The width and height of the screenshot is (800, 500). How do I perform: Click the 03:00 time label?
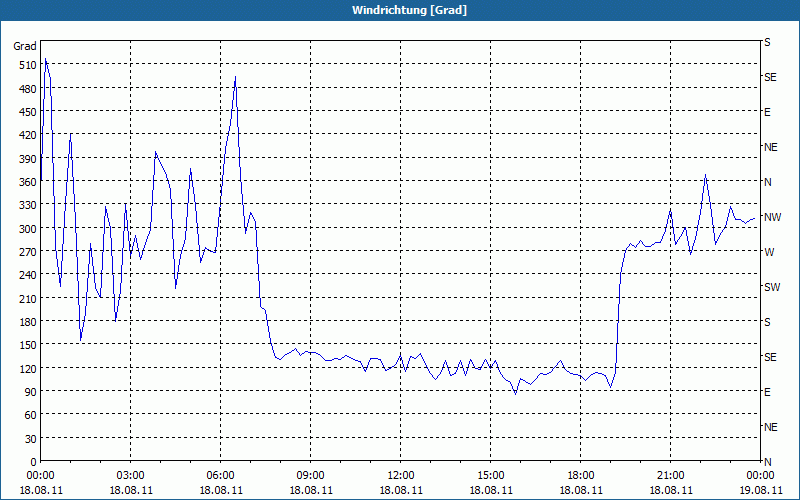(131, 476)
